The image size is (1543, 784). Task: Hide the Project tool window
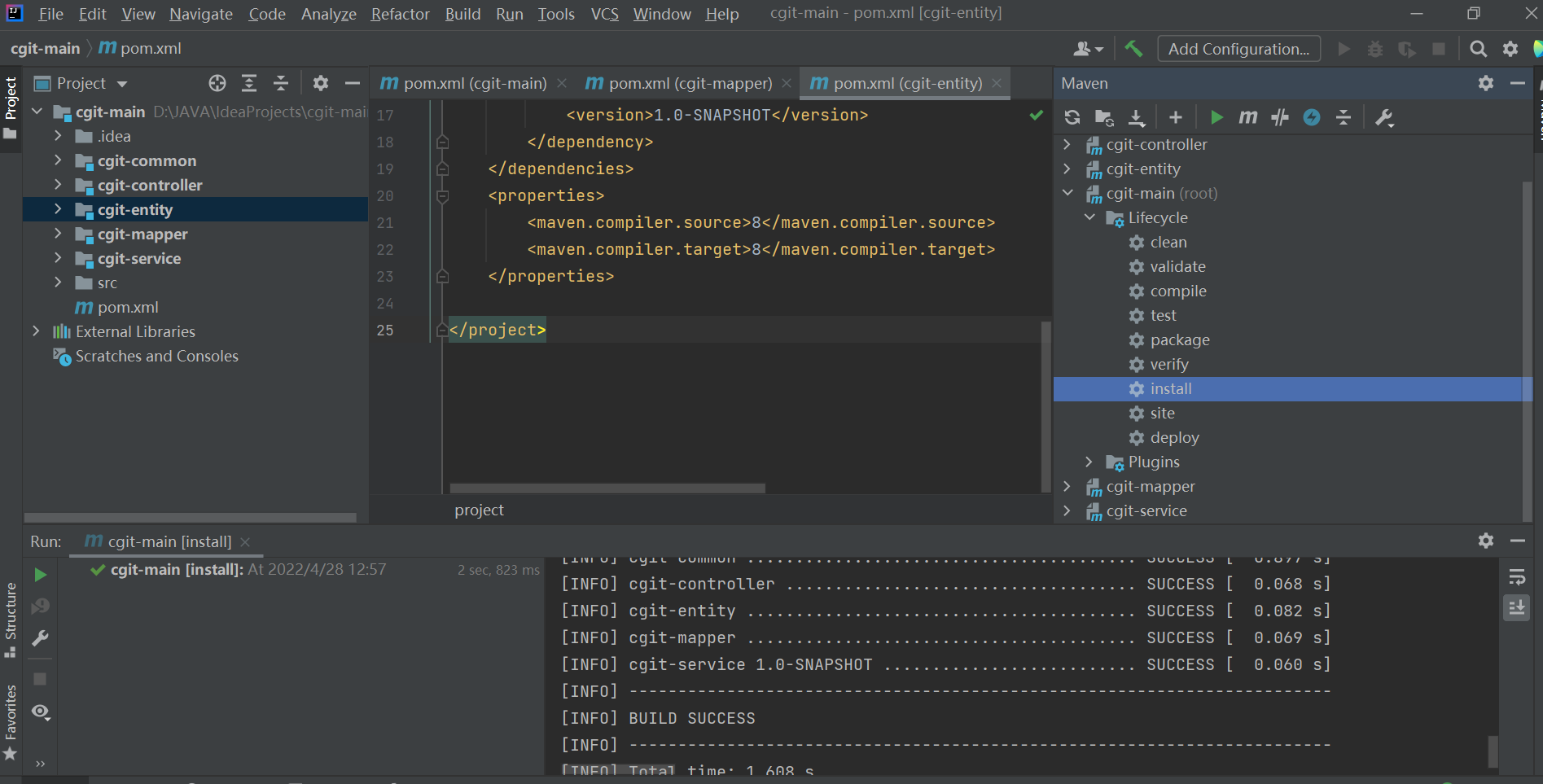tap(353, 83)
